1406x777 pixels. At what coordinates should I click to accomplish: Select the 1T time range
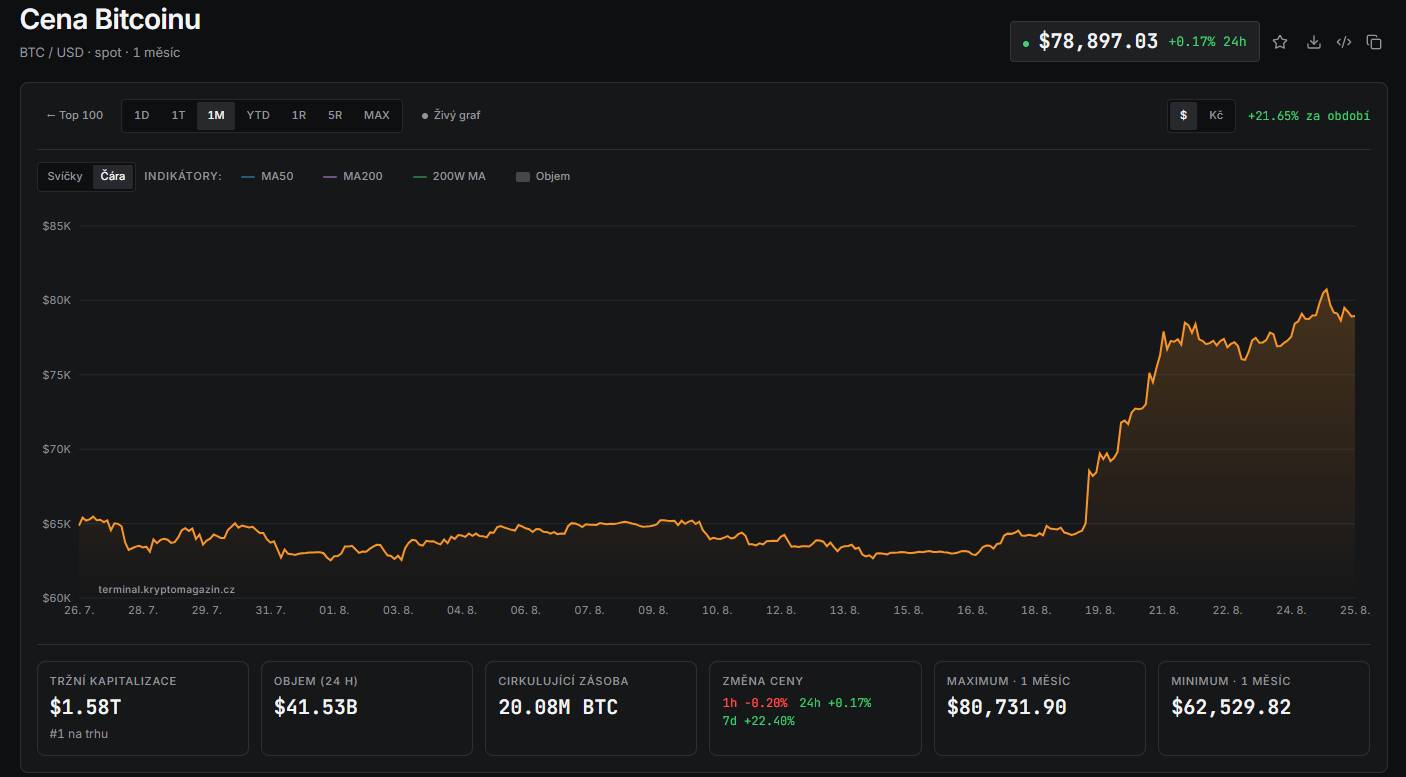(178, 115)
